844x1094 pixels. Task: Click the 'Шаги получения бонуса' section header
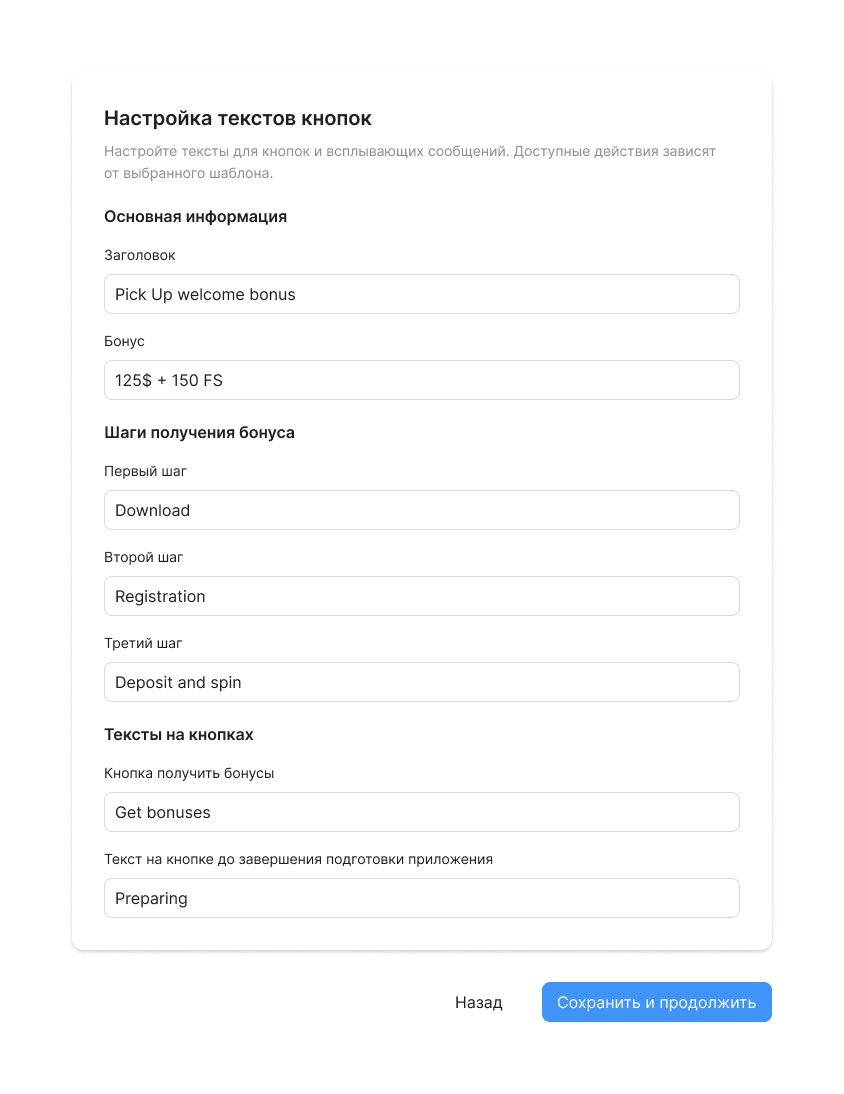click(199, 433)
